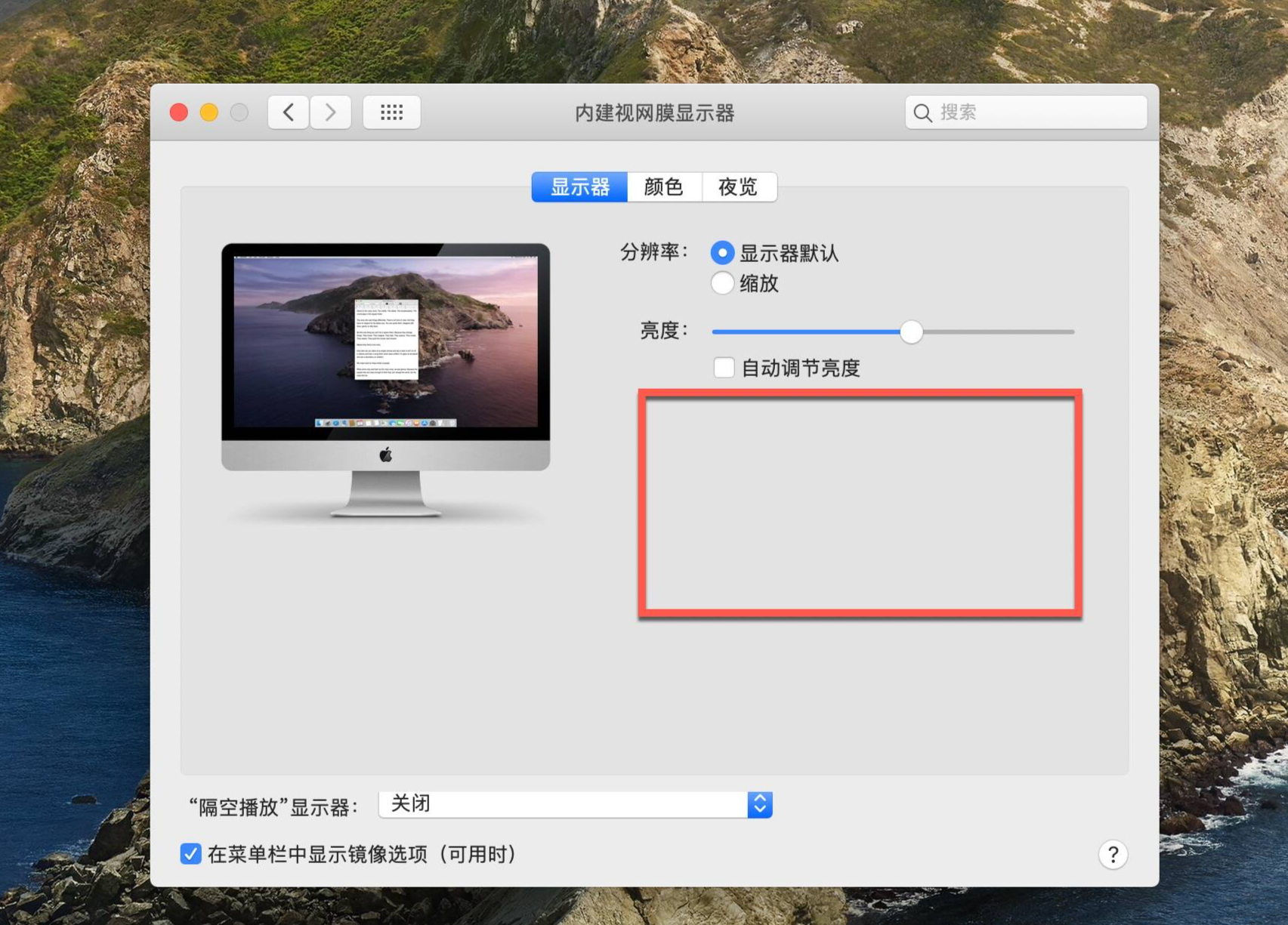Open the 隔空播放显示器 dropdown
Viewport: 1288px width, 925px height.
(x=574, y=804)
